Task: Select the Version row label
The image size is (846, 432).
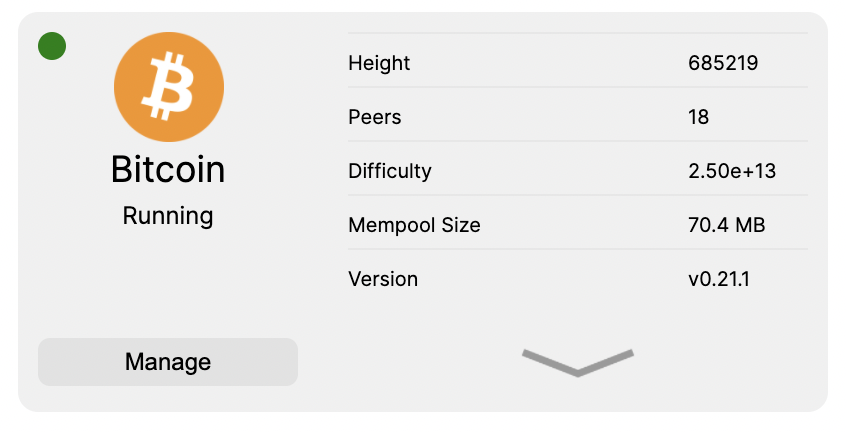Action: [x=383, y=279]
